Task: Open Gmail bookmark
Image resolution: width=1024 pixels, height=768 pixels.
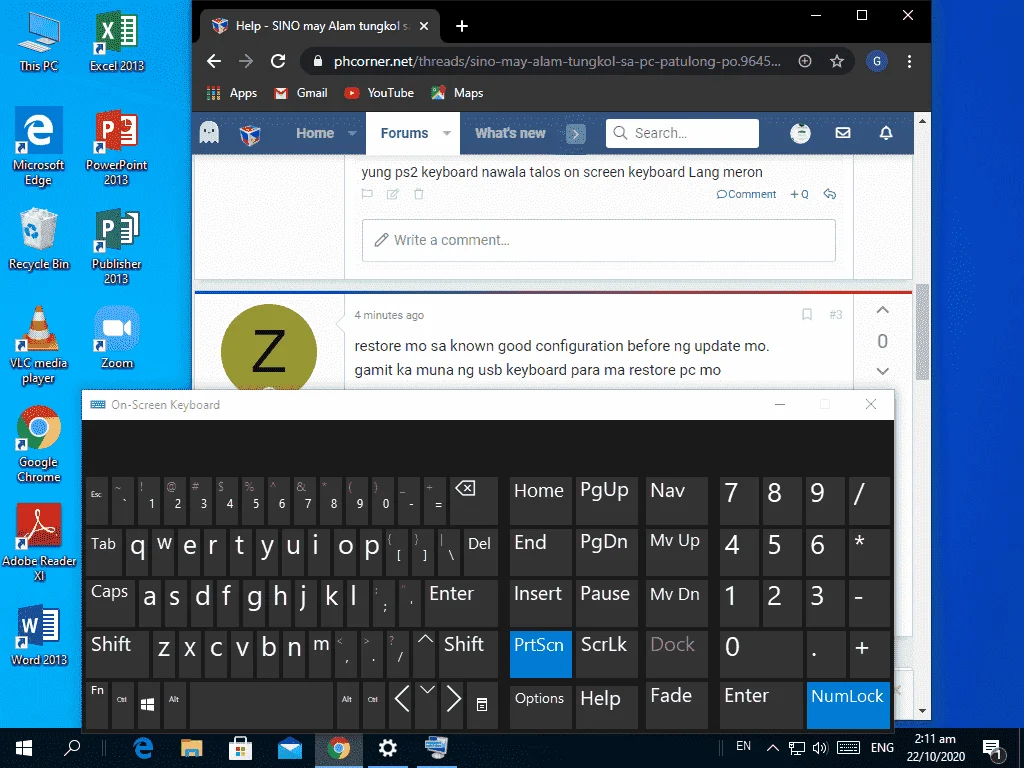Action: point(300,93)
